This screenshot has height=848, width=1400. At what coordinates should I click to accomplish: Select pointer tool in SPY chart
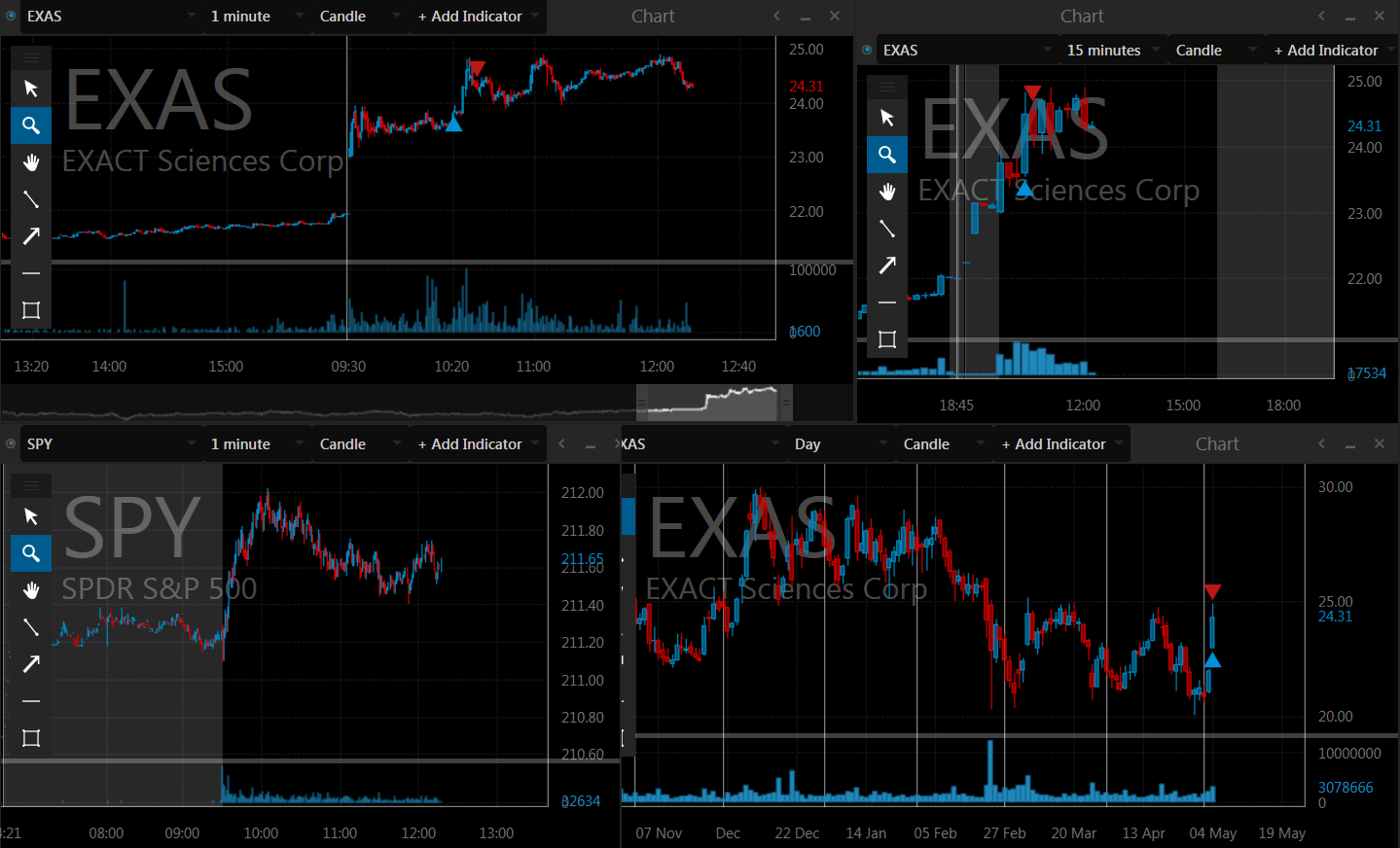[31, 516]
